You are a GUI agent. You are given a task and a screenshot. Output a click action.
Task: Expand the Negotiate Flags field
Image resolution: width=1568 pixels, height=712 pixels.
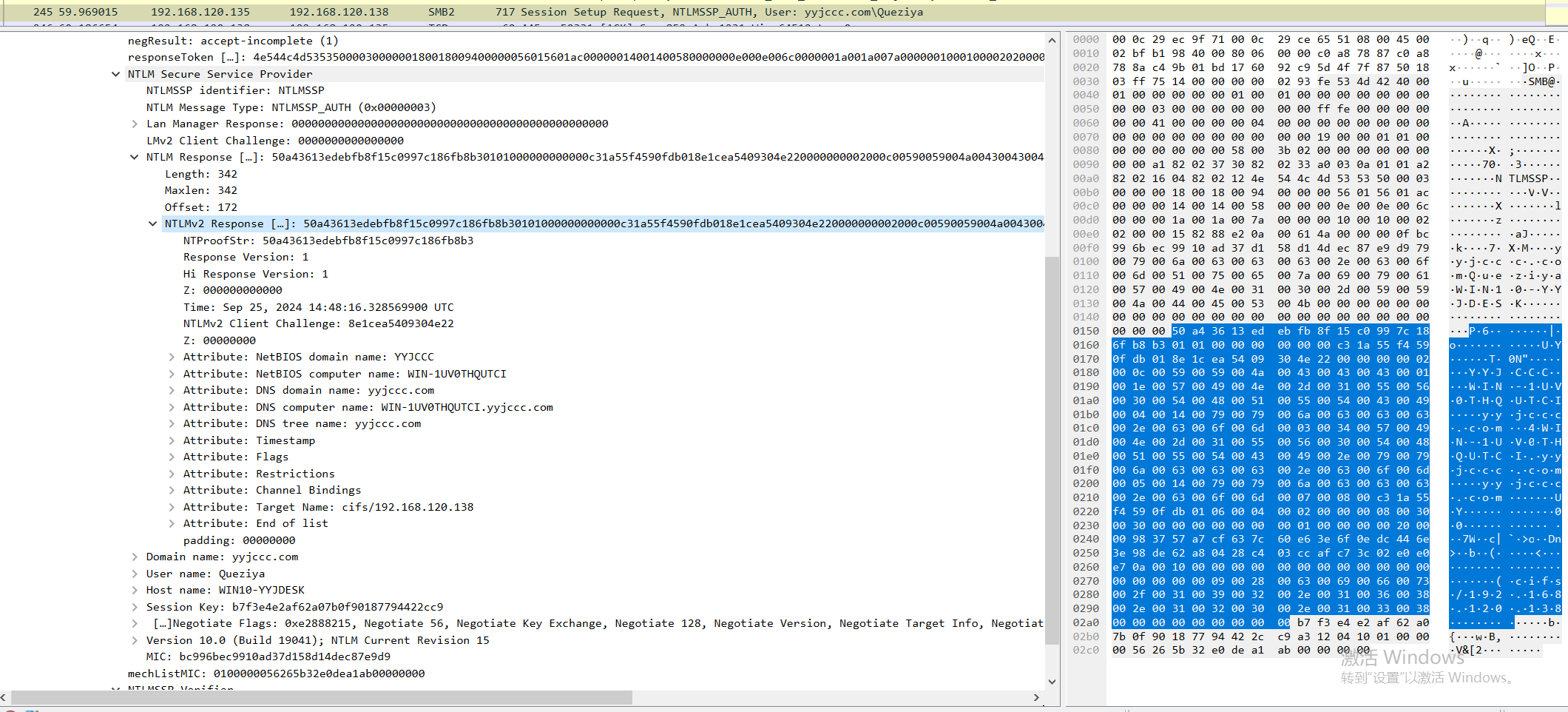click(135, 623)
